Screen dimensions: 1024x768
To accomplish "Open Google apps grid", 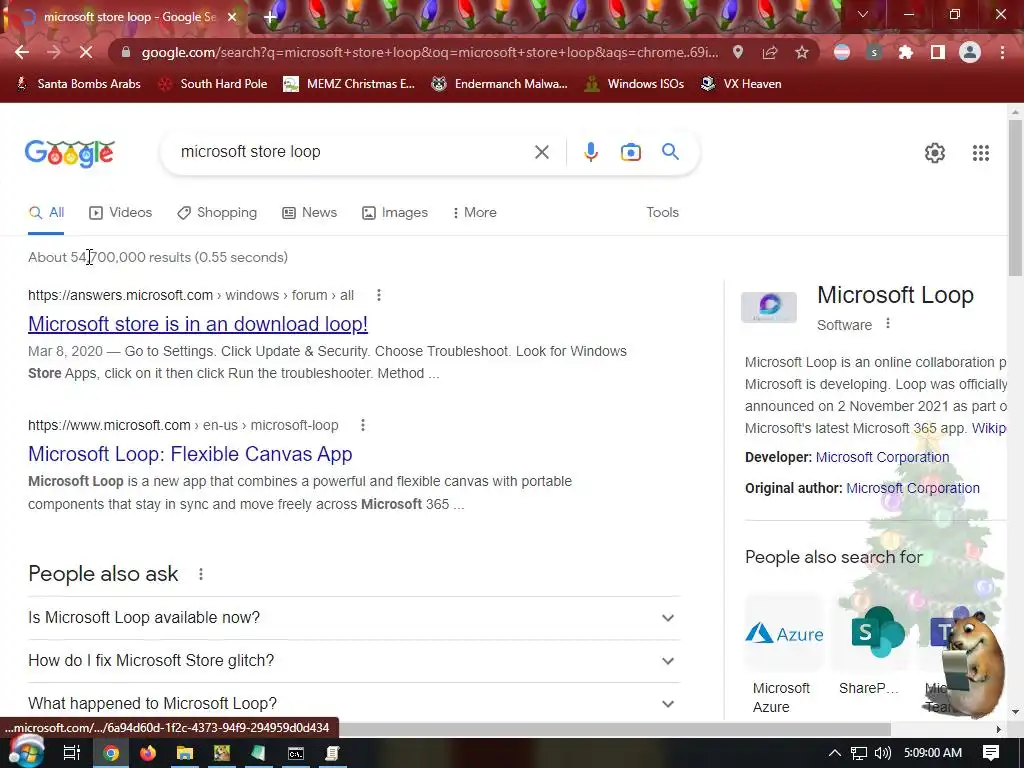I will point(981,153).
